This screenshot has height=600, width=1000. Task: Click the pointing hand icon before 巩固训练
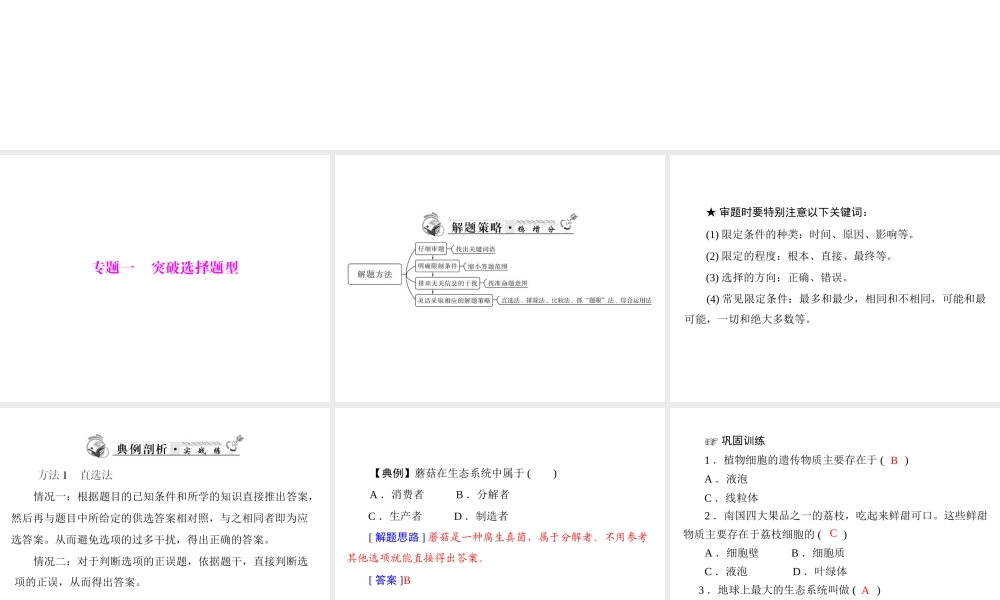[711, 441]
